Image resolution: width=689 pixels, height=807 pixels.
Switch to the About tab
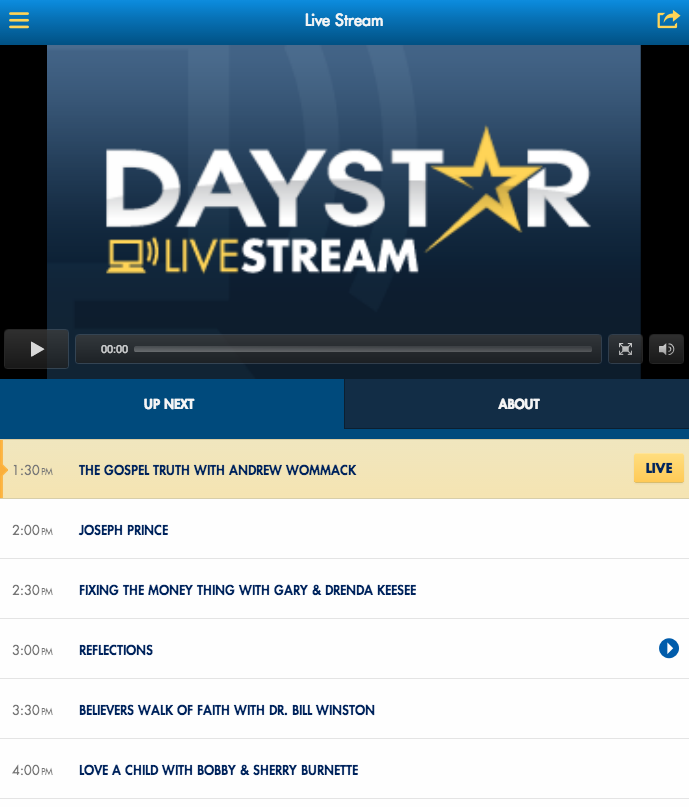[x=517, y=404]
